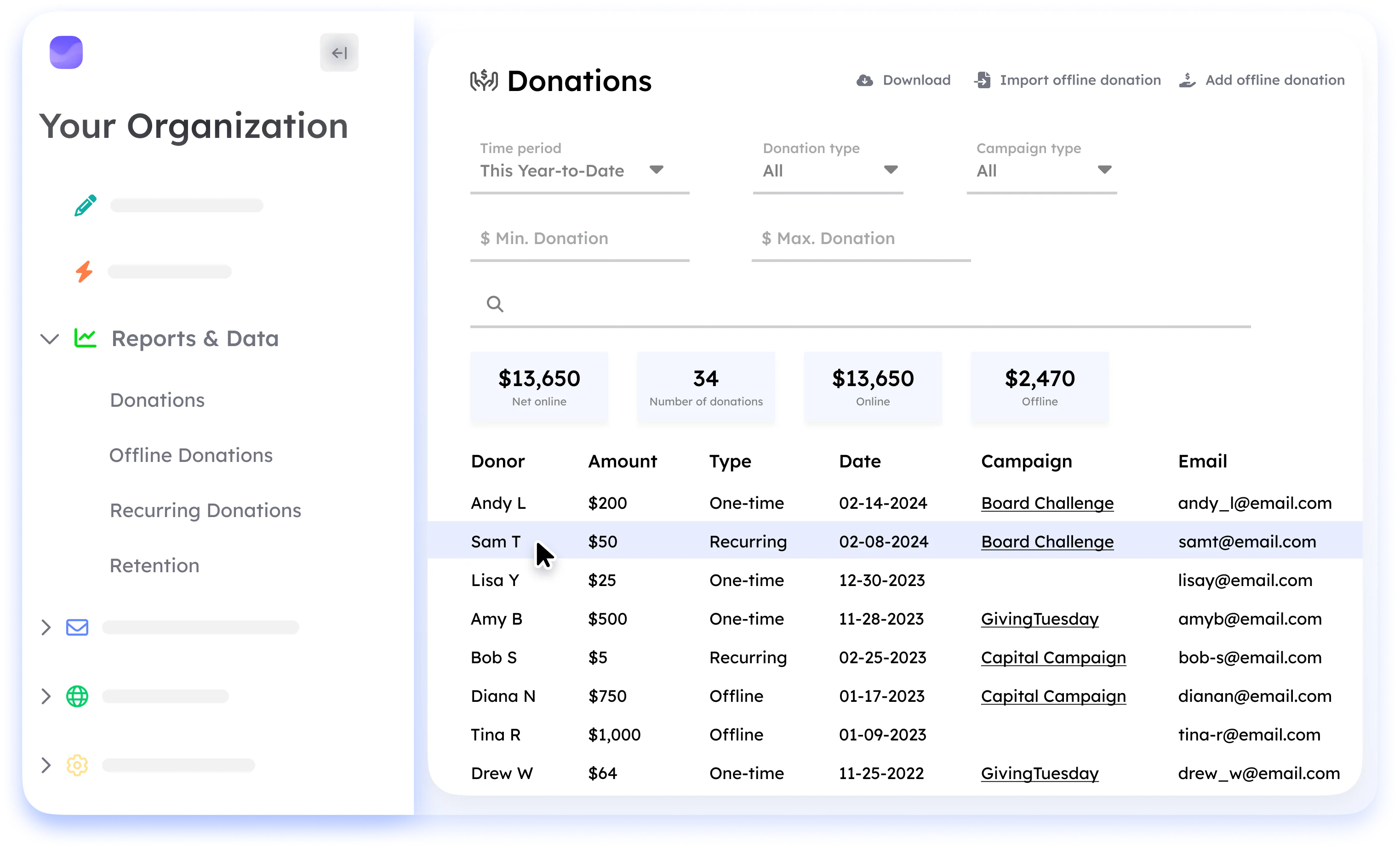Click the yellow gear settings icon
This screenshot has height=848, width=1400.
(77, 766)
